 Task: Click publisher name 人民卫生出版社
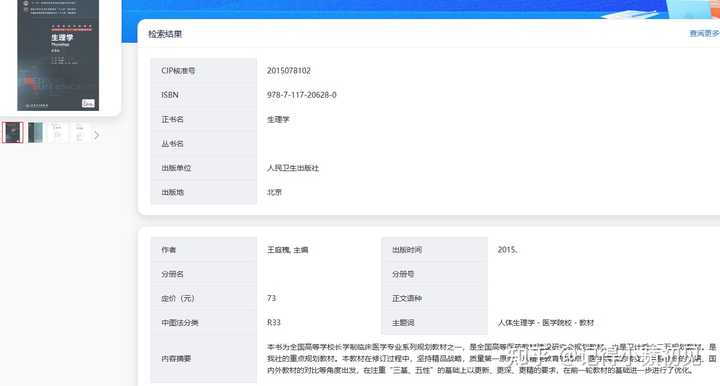point(293,168)
